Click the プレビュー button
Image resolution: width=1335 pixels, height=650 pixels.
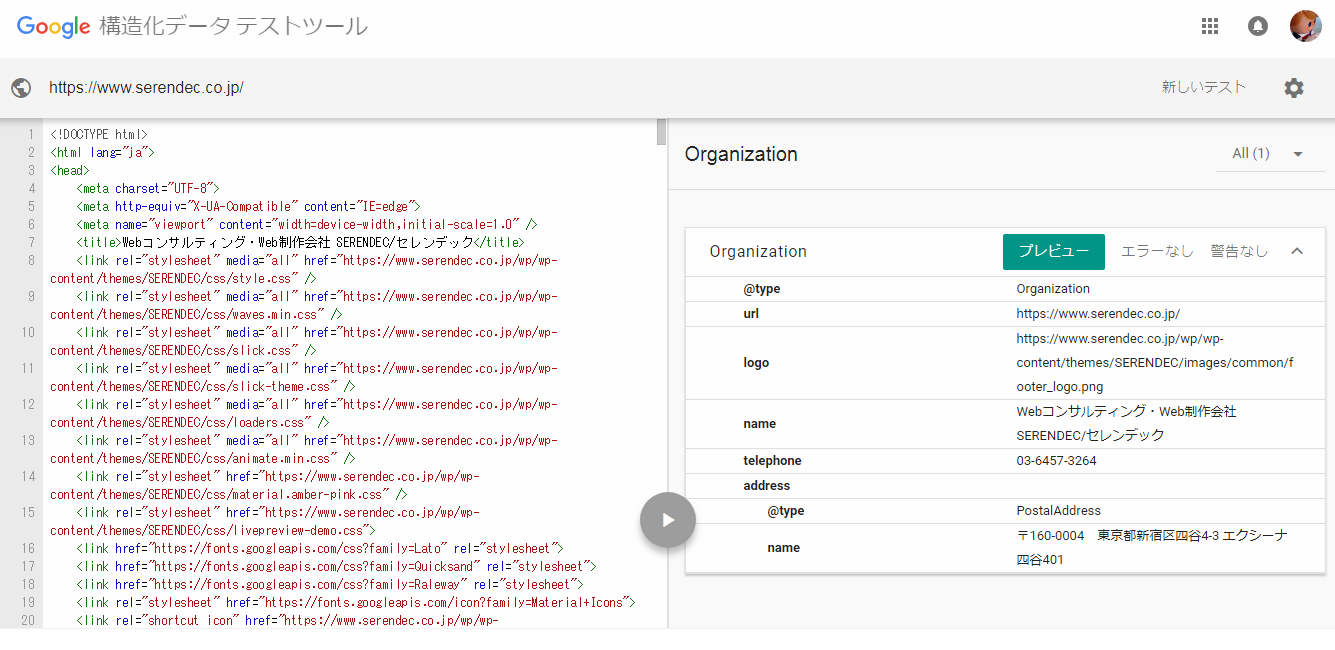(x=1054, y=251)
